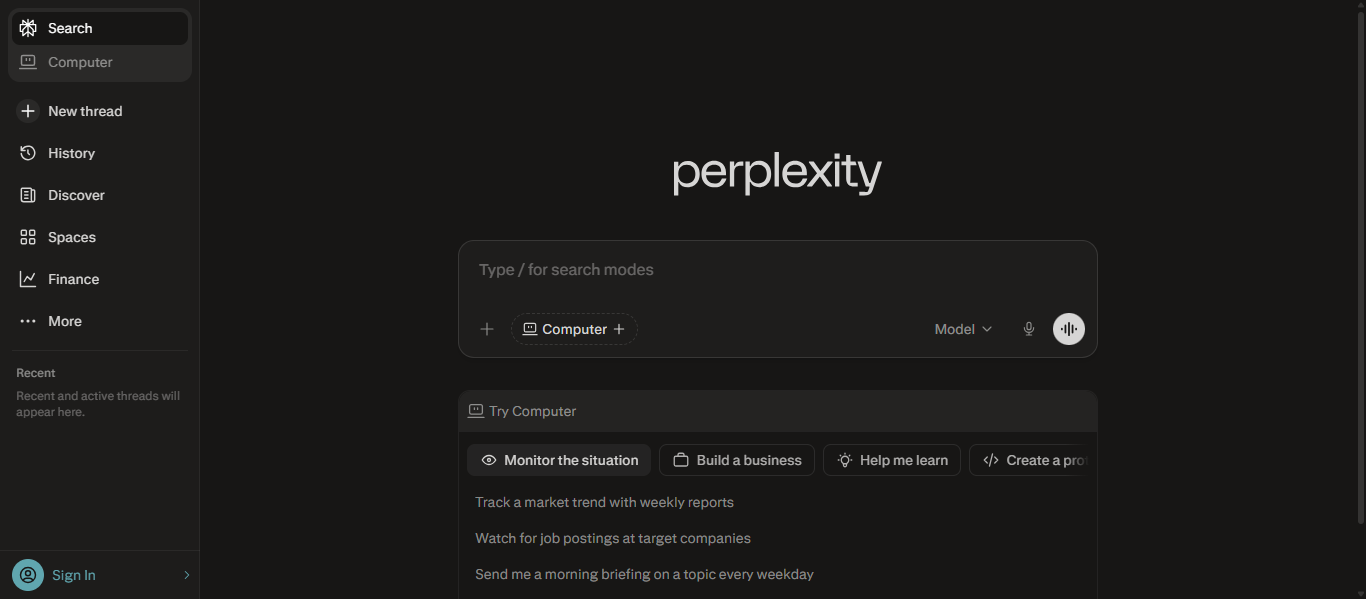The image size is (1366, 599).
Task: Select the Help me learn tab
Action: (891, 459)
